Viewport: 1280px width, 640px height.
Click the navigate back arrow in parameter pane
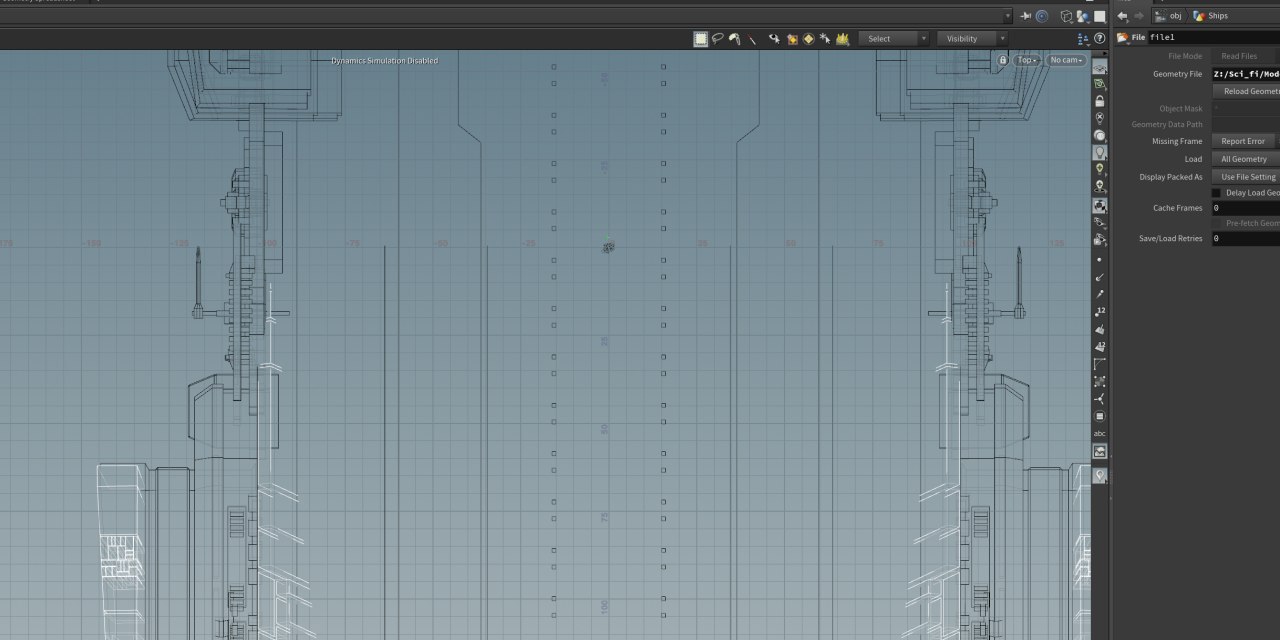pyautogui.click(x=1122, y=16)
